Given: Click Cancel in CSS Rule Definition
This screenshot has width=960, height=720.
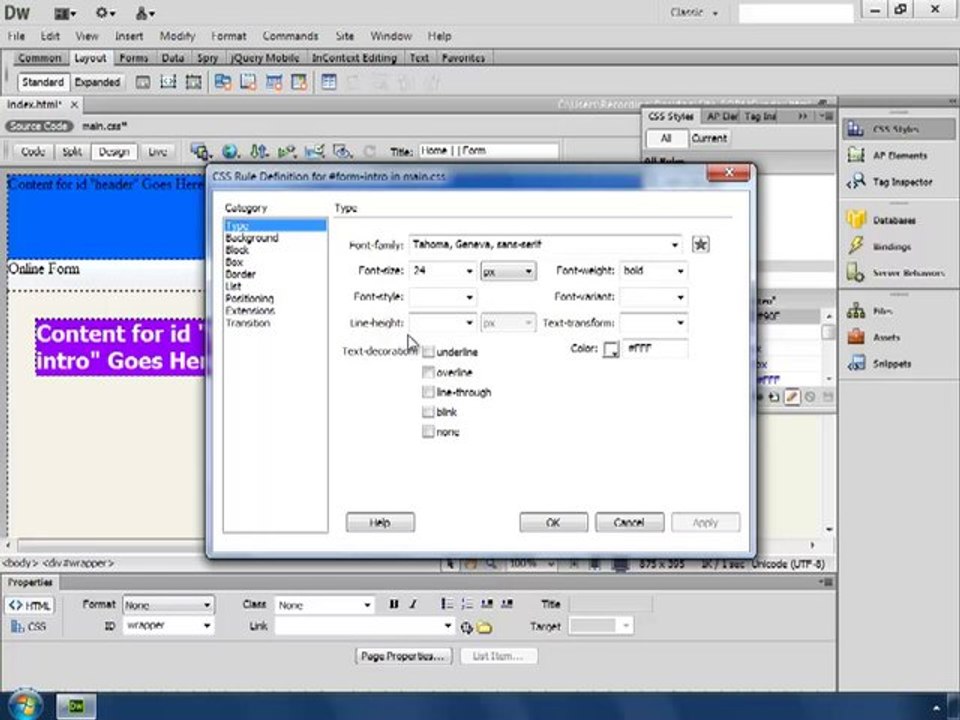Looking at the screenshot, I should pos(629,522).
